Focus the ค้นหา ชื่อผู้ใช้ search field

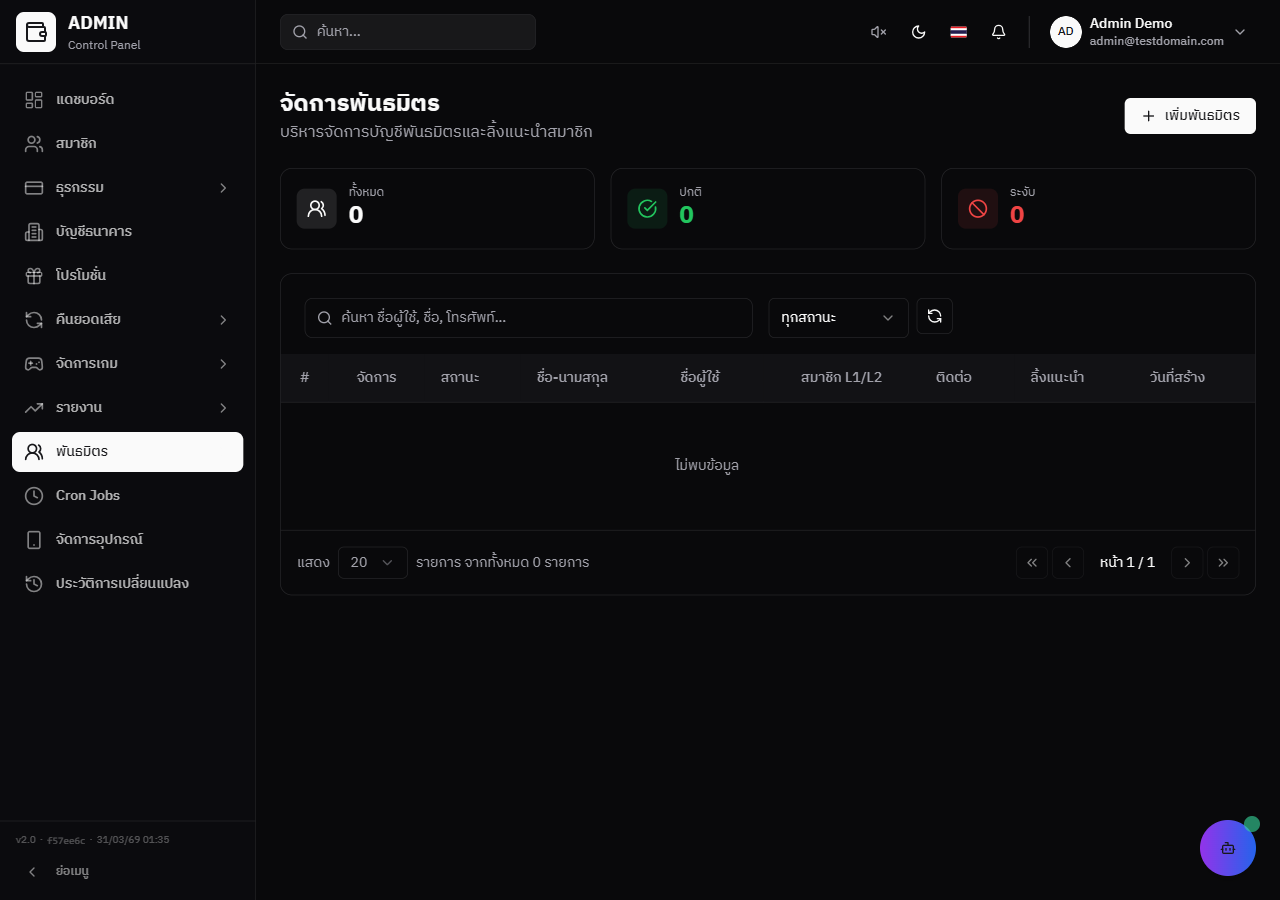(528, 318)
